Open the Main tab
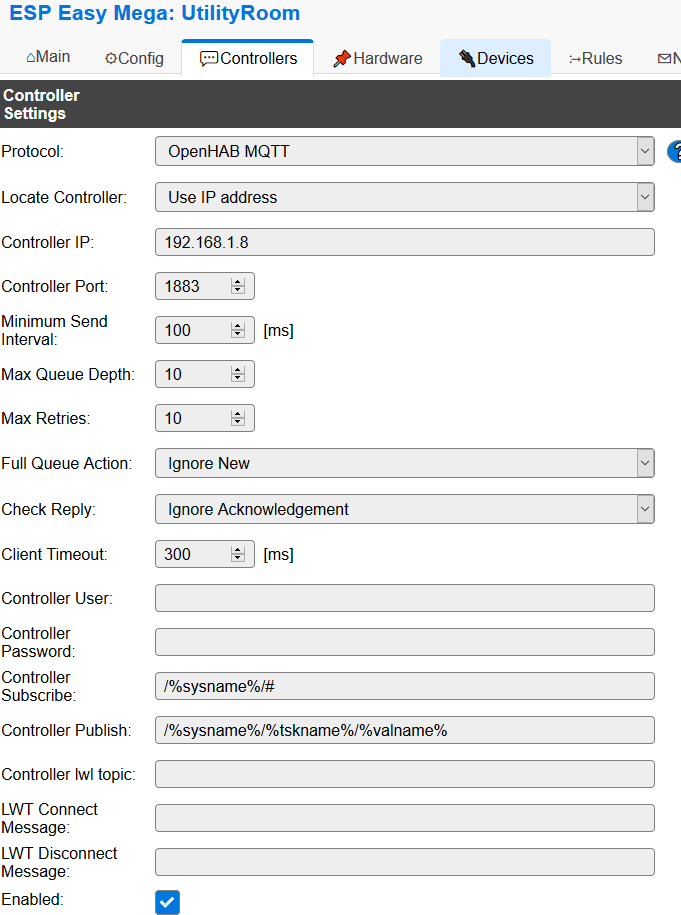 point(48,57)
